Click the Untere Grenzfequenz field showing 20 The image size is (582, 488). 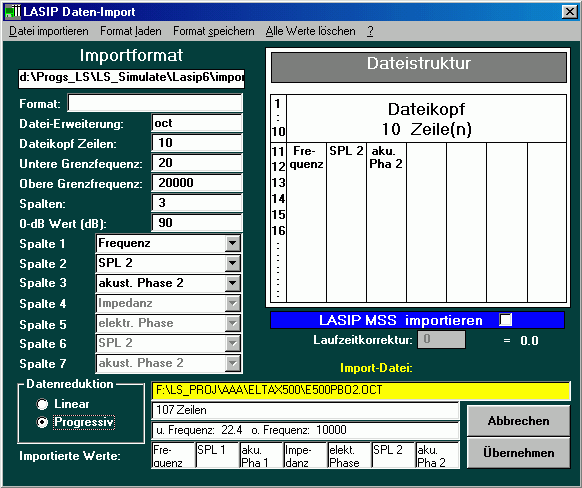(x=197, y=163)
